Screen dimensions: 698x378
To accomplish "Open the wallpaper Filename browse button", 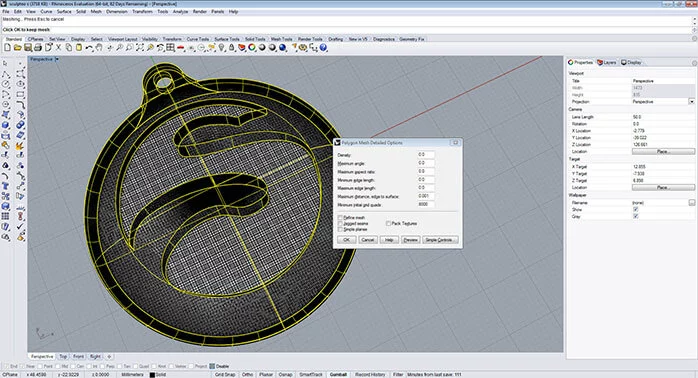I will click(691, 203).
